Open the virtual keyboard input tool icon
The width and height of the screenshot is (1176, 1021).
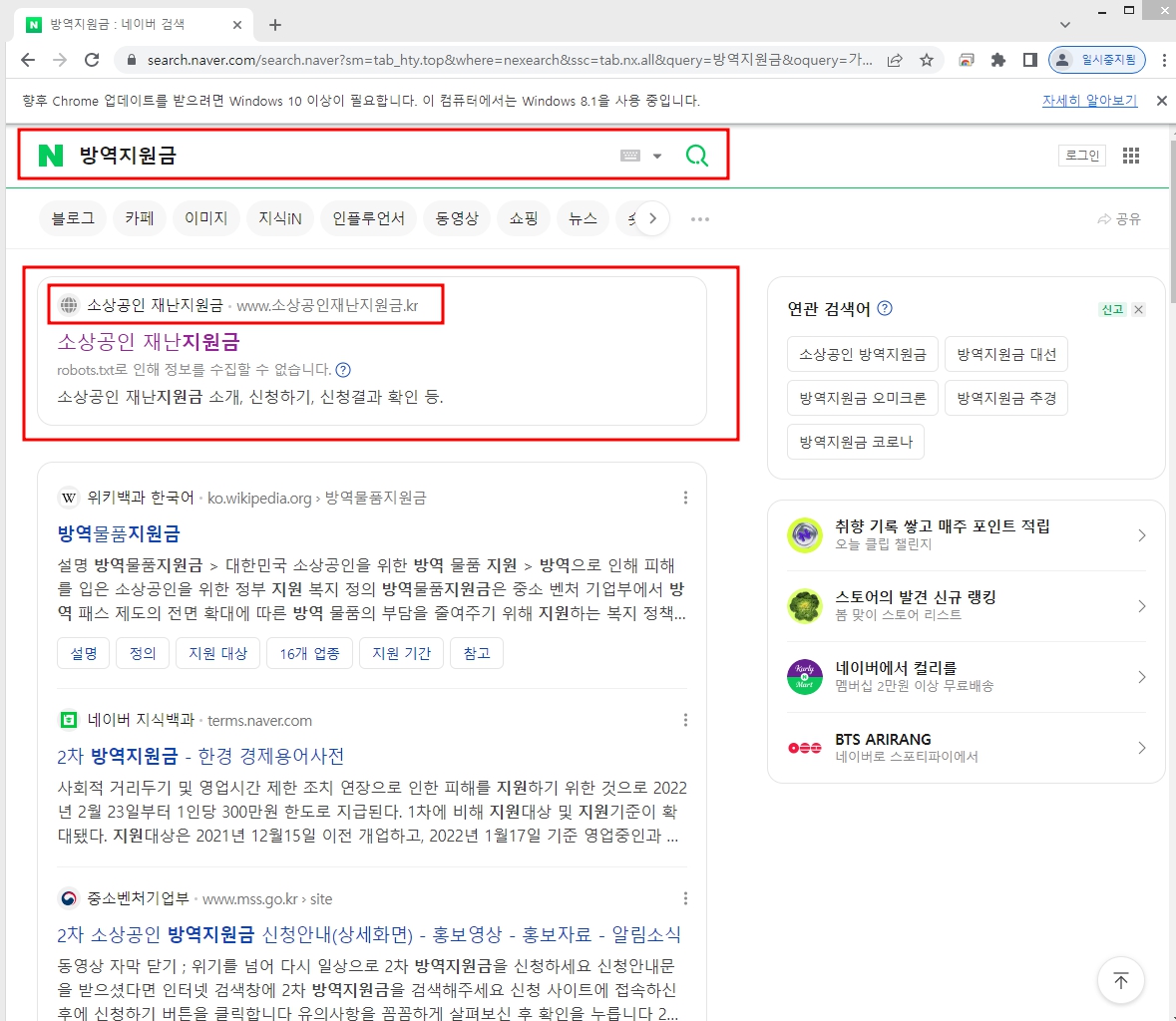coord(630,156)
